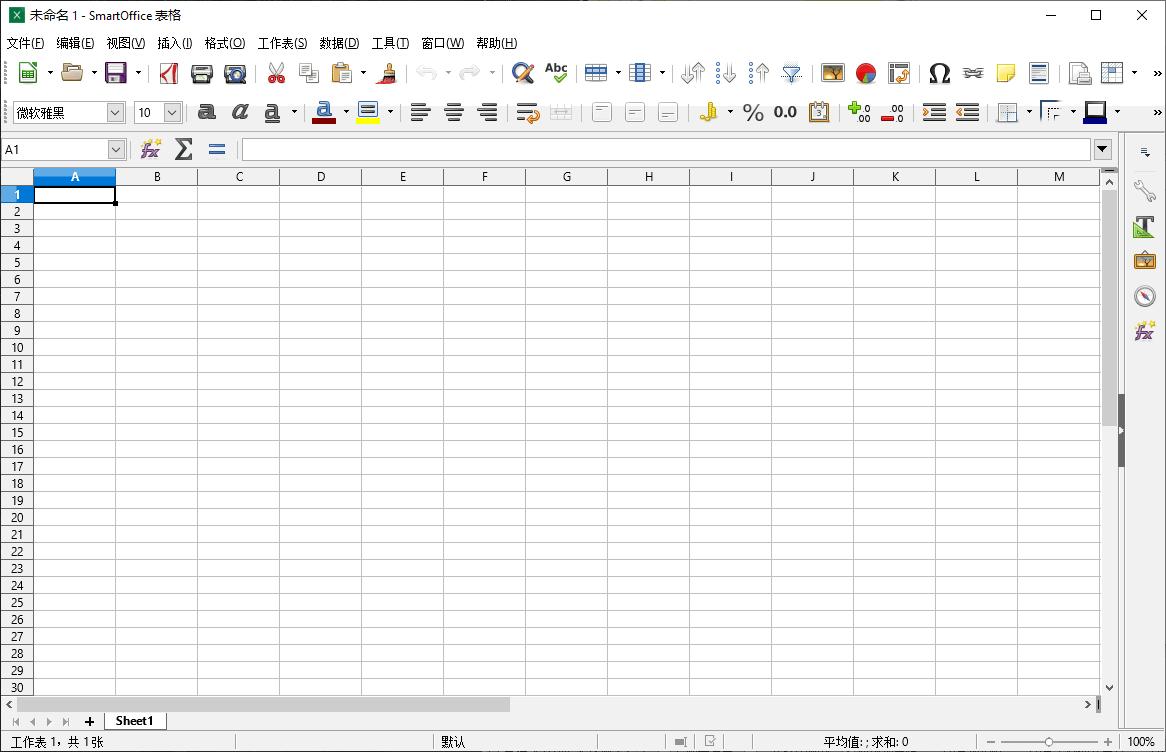
Task: Insert a chart with pie icon
Action: click(866, 73)
